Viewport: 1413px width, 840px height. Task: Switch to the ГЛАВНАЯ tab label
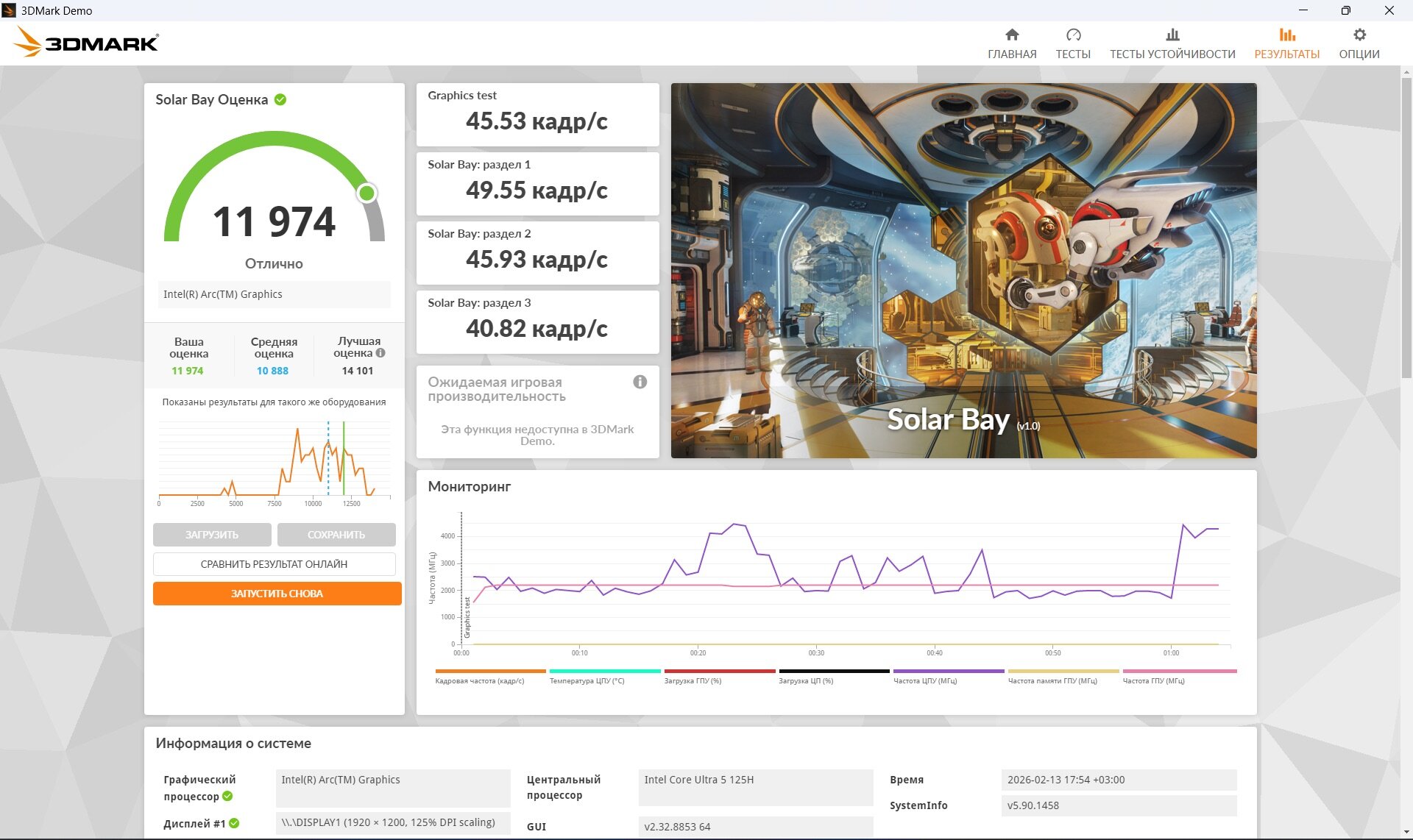tap(1012, 54)
